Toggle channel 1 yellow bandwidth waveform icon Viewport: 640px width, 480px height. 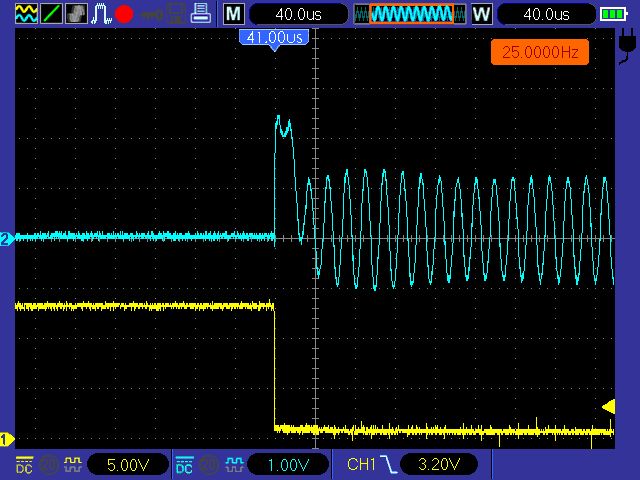click(x=72, y=465)
